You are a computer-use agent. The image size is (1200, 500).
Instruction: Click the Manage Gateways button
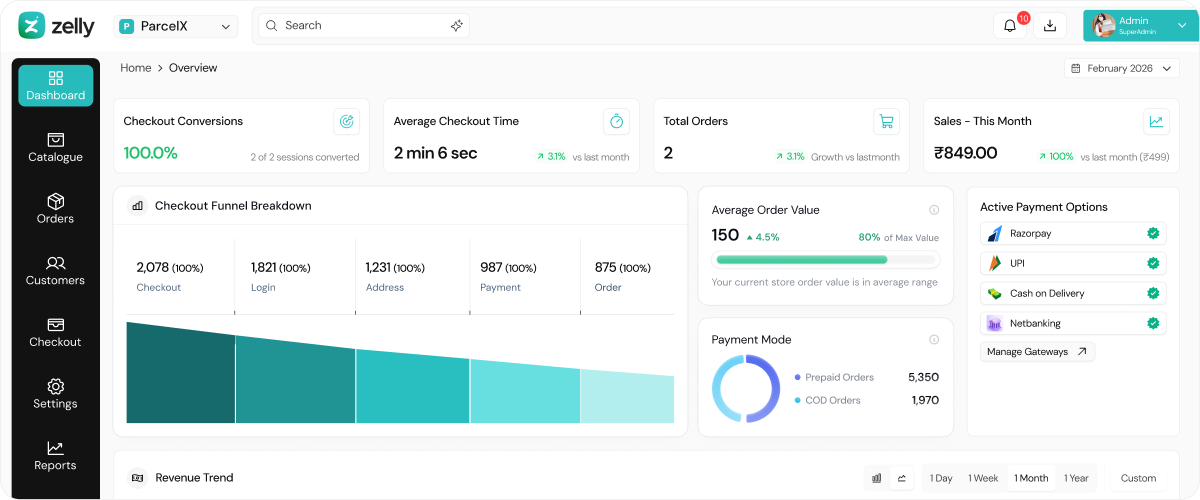click(1037, 352)
